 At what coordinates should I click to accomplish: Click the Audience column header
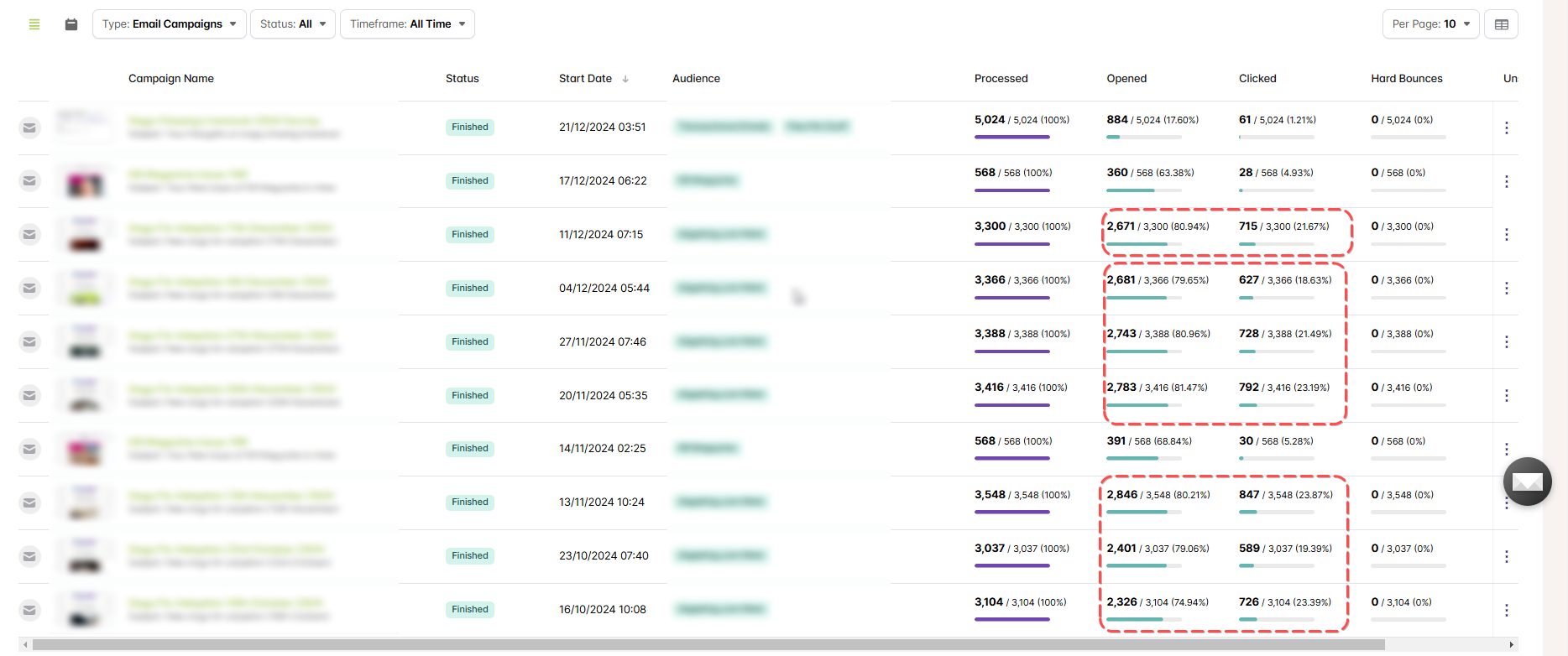click(x=696, y=79)
